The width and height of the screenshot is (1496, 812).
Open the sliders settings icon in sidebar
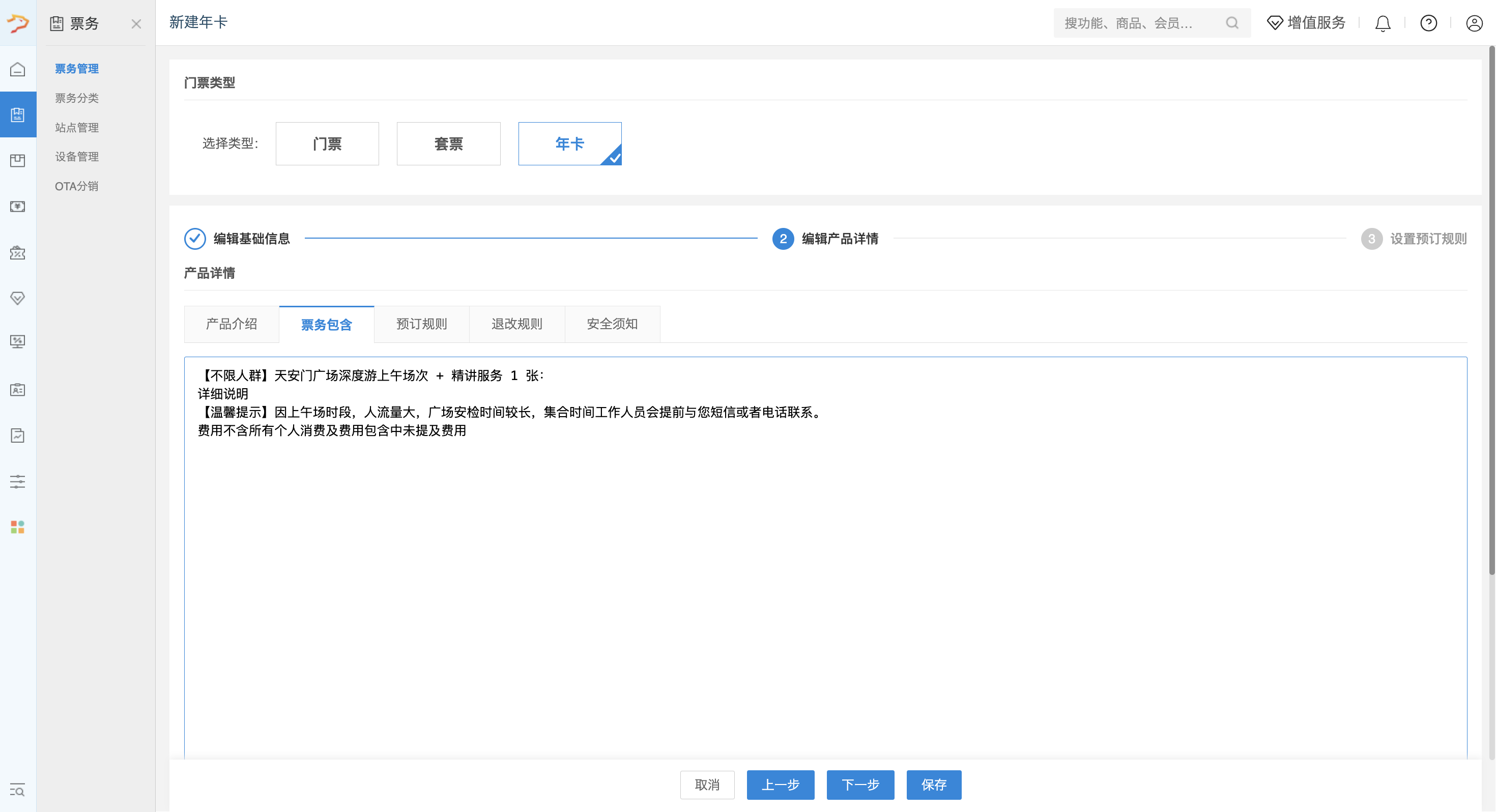click(17, 481)
